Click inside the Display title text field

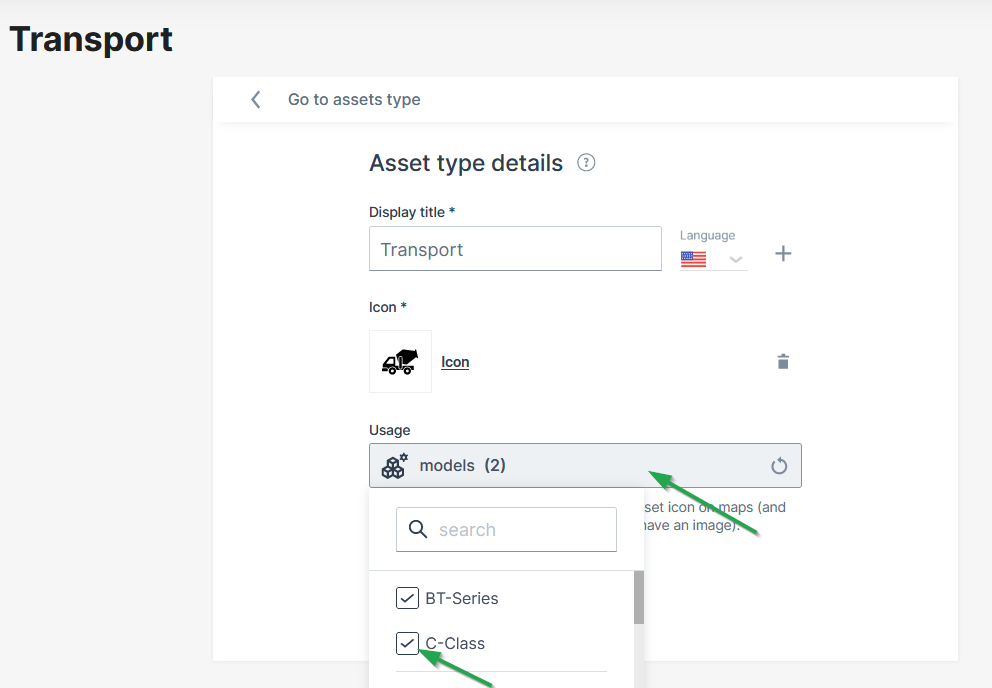515,248
